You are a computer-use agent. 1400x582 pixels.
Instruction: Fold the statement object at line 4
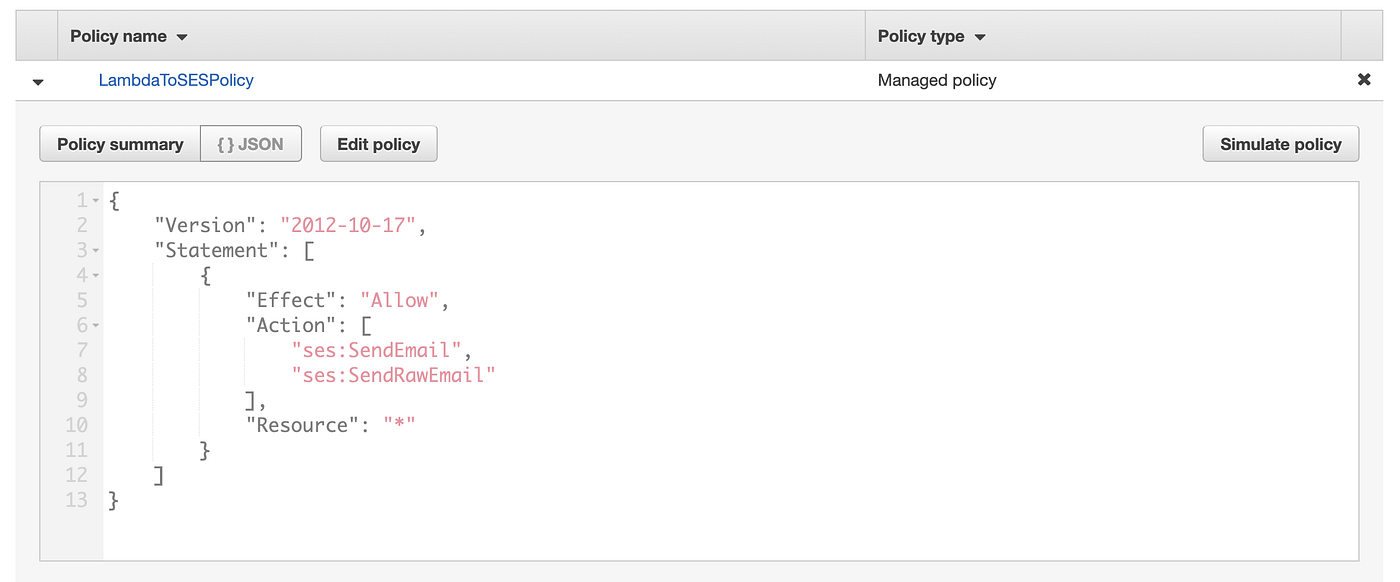pyautogui.click(x=96, y=276)
